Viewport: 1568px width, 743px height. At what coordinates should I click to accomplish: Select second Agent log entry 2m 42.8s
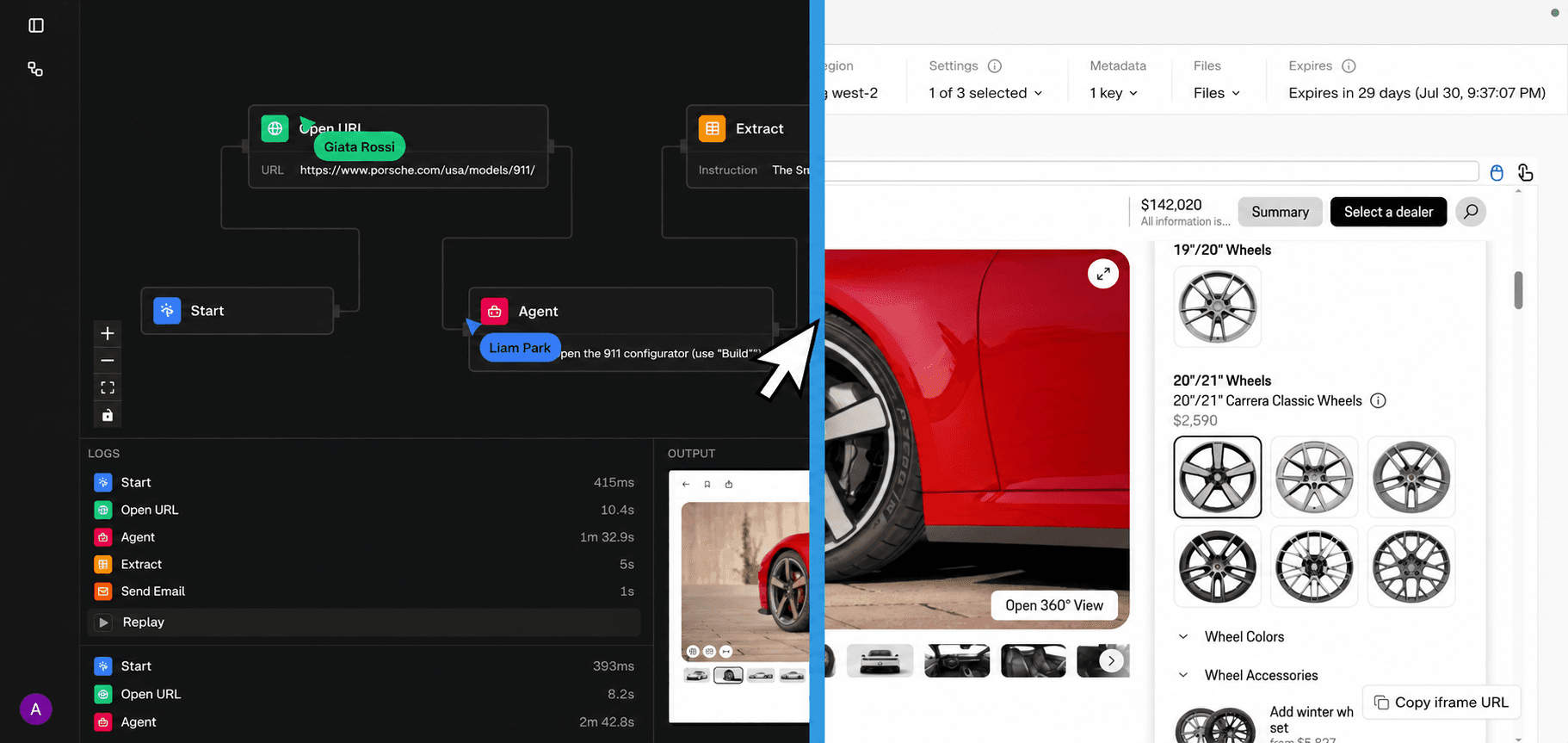point(364,722)
